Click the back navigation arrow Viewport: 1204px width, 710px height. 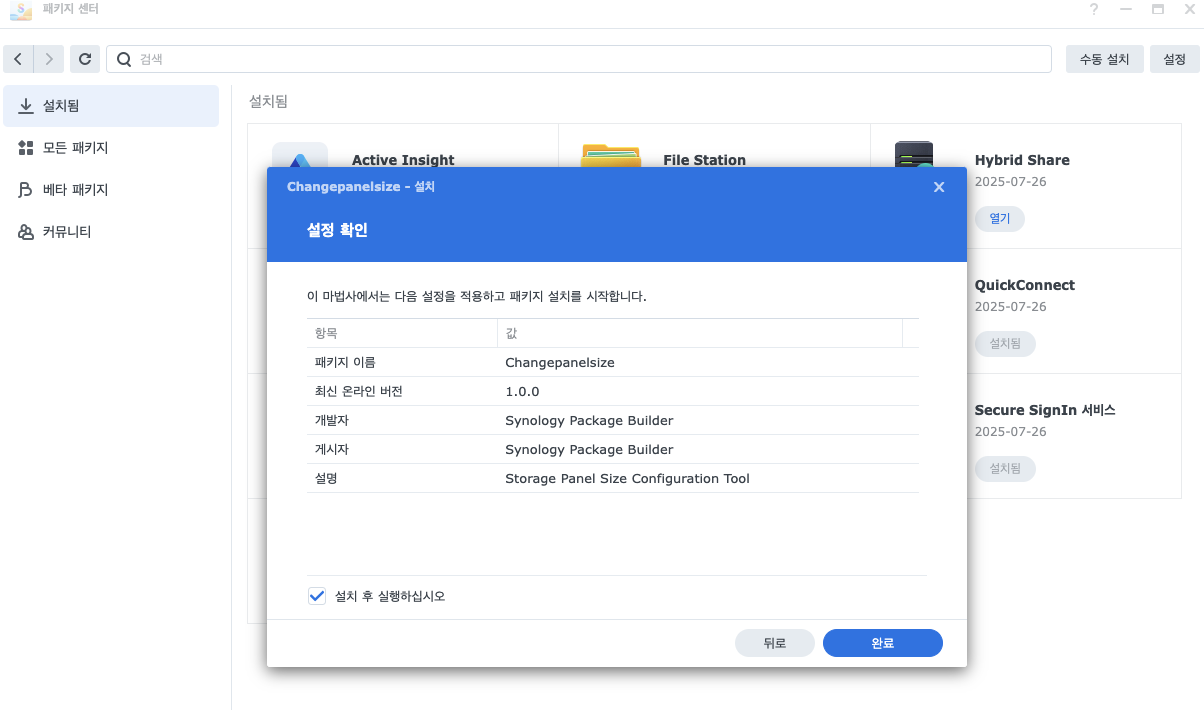pos(18,59)
